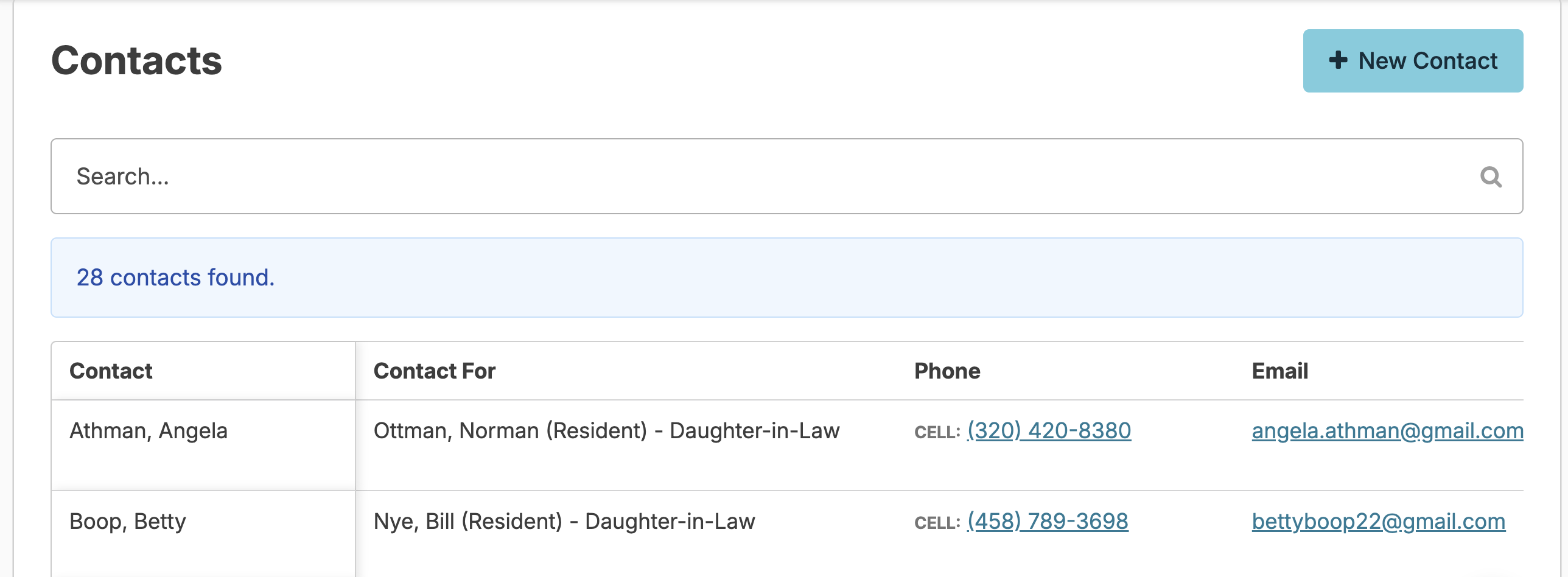Click the Nye, Bill Daughter-in-Law cell
The image size is (1568, 577).
[x=564, y=522]
